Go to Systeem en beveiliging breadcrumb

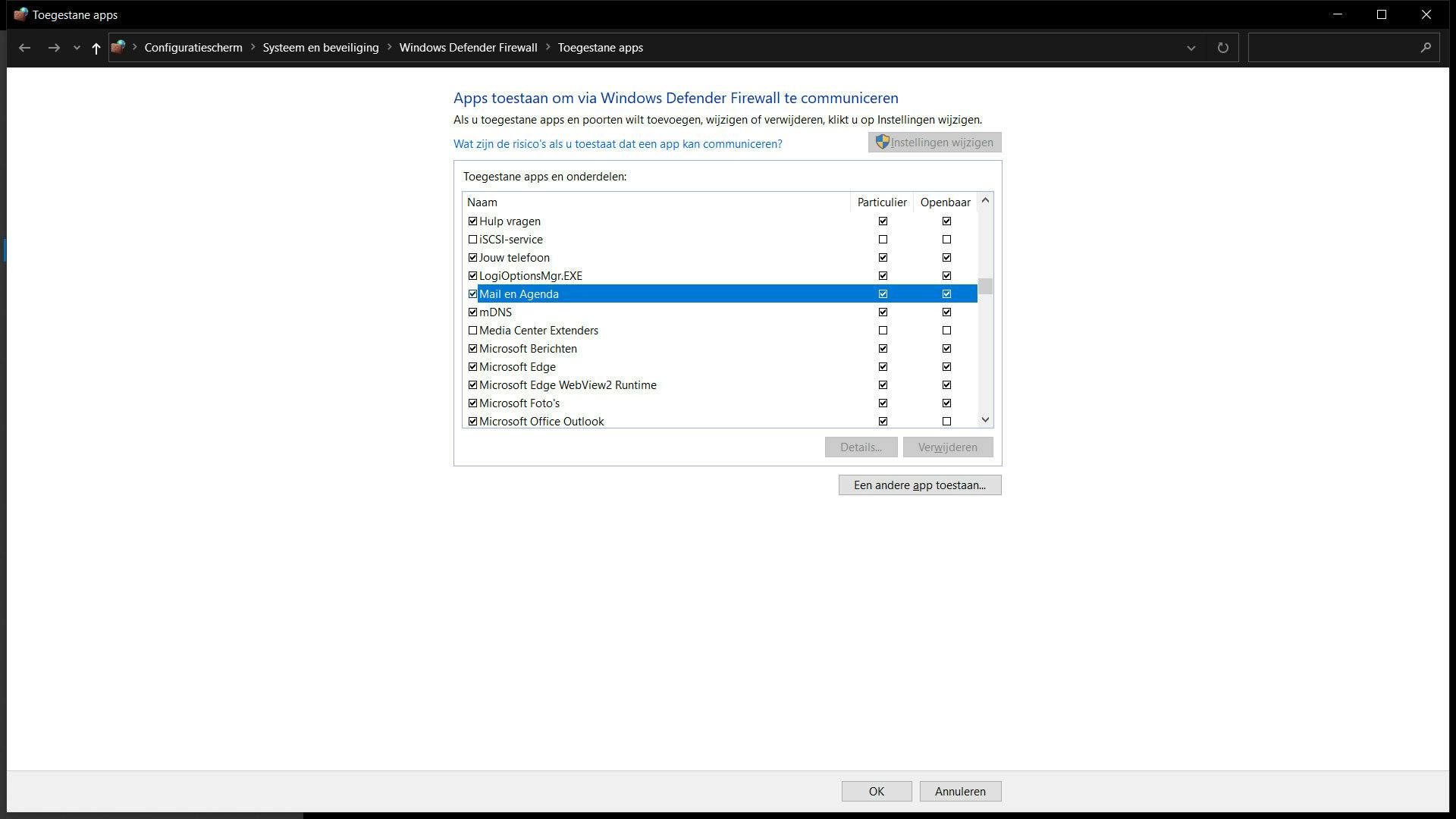coord(320,47)
